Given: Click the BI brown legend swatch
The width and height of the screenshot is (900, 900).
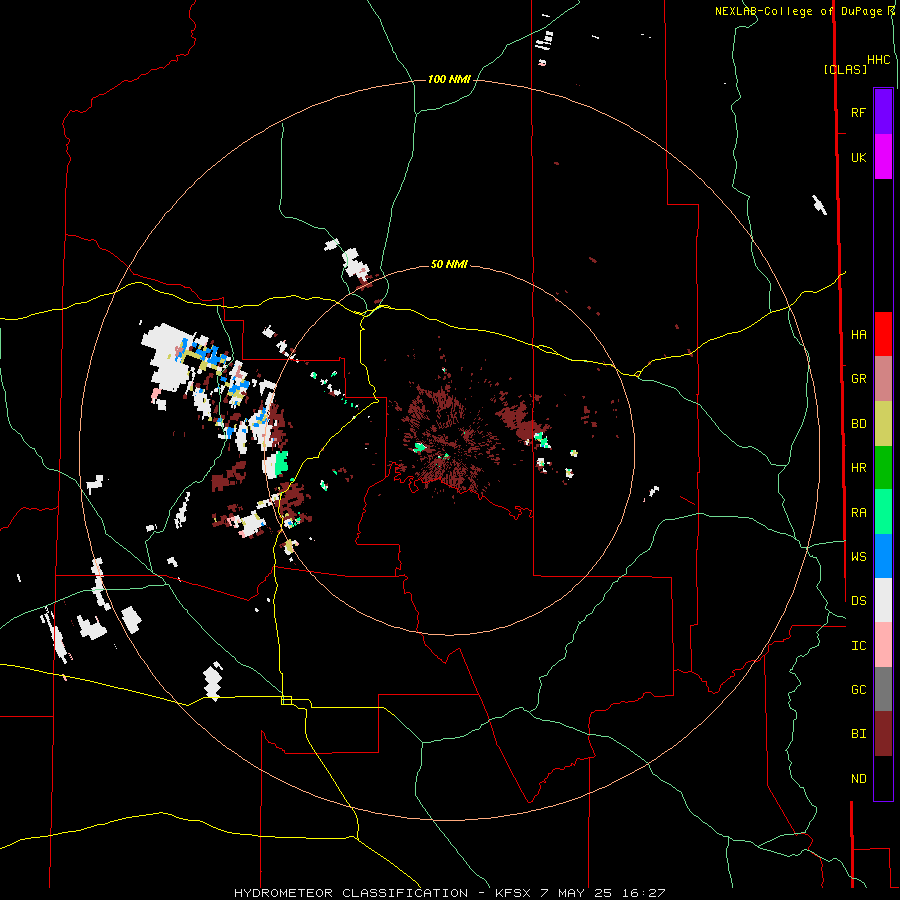Looking at the screenshot, I should tap(883, 734).
